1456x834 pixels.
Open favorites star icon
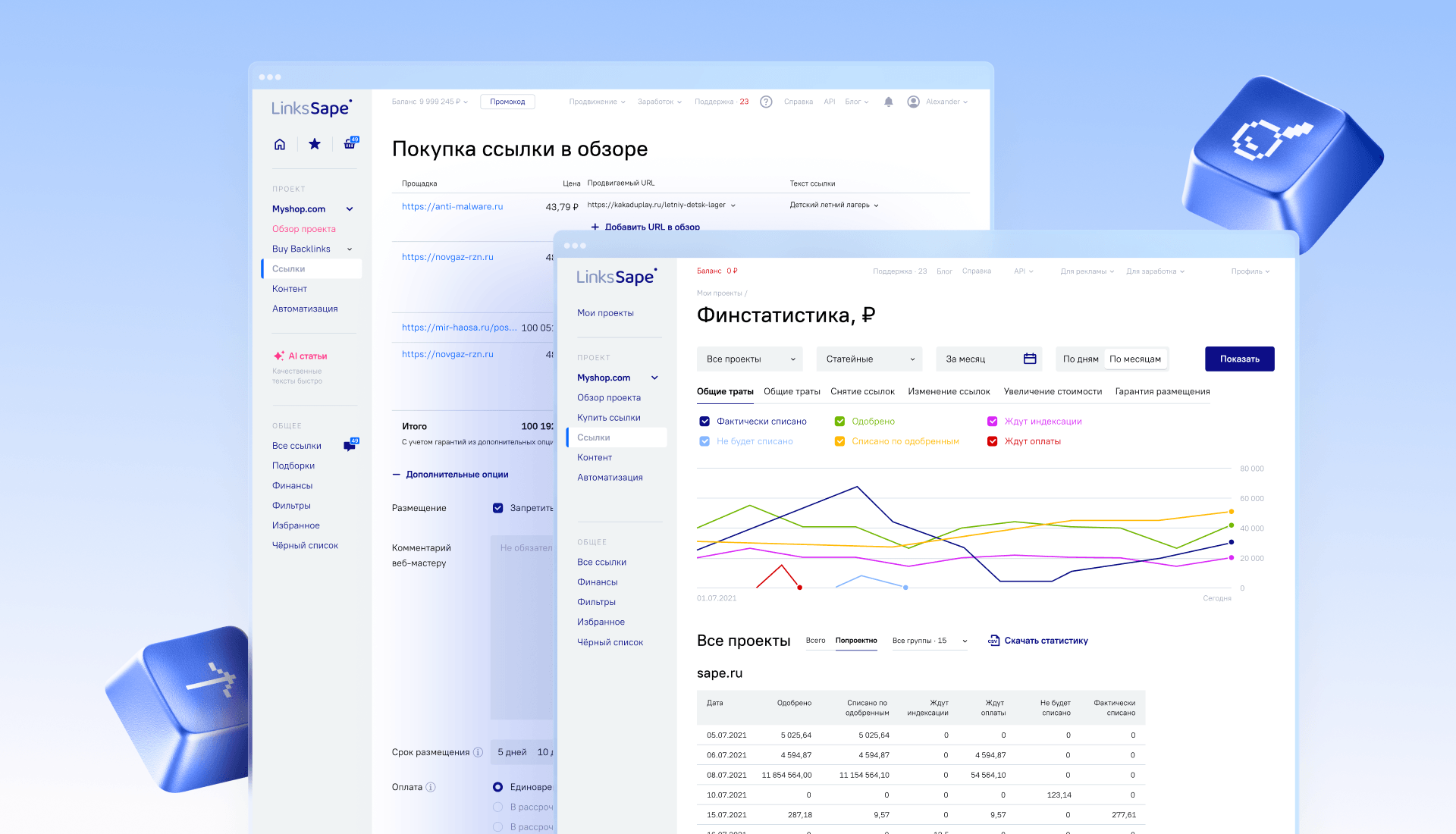[314, 144]
